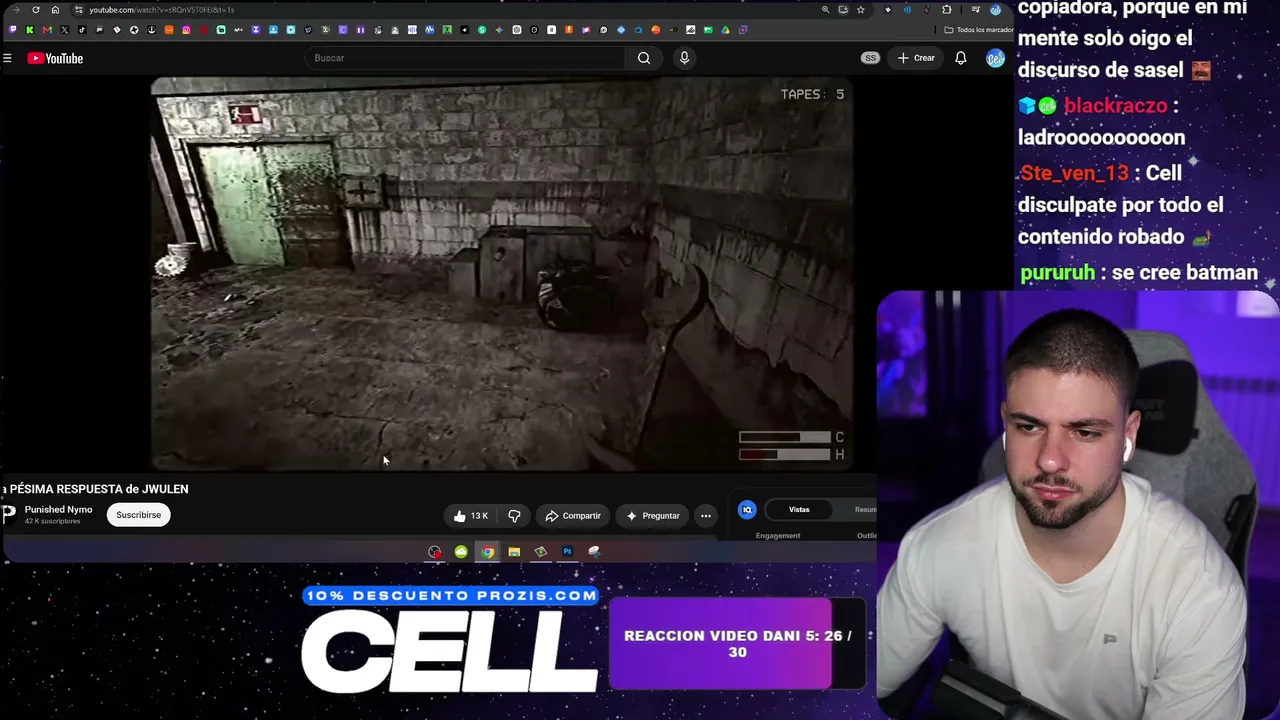Bookmark this page with the star

[860, 10]
